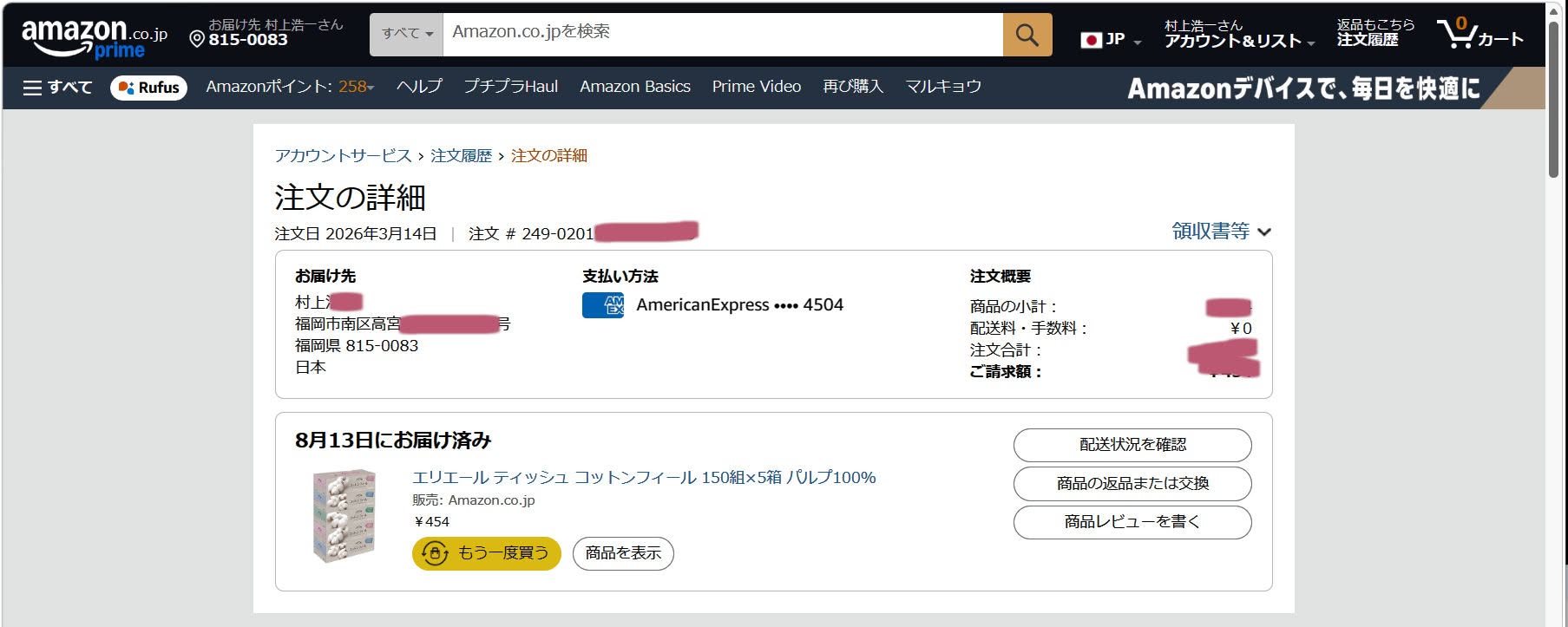The width and height of the screenshot is (1568, 627).
Task: Click the エリエール ティッシュ product title link
Action: [x=644, y=478]
